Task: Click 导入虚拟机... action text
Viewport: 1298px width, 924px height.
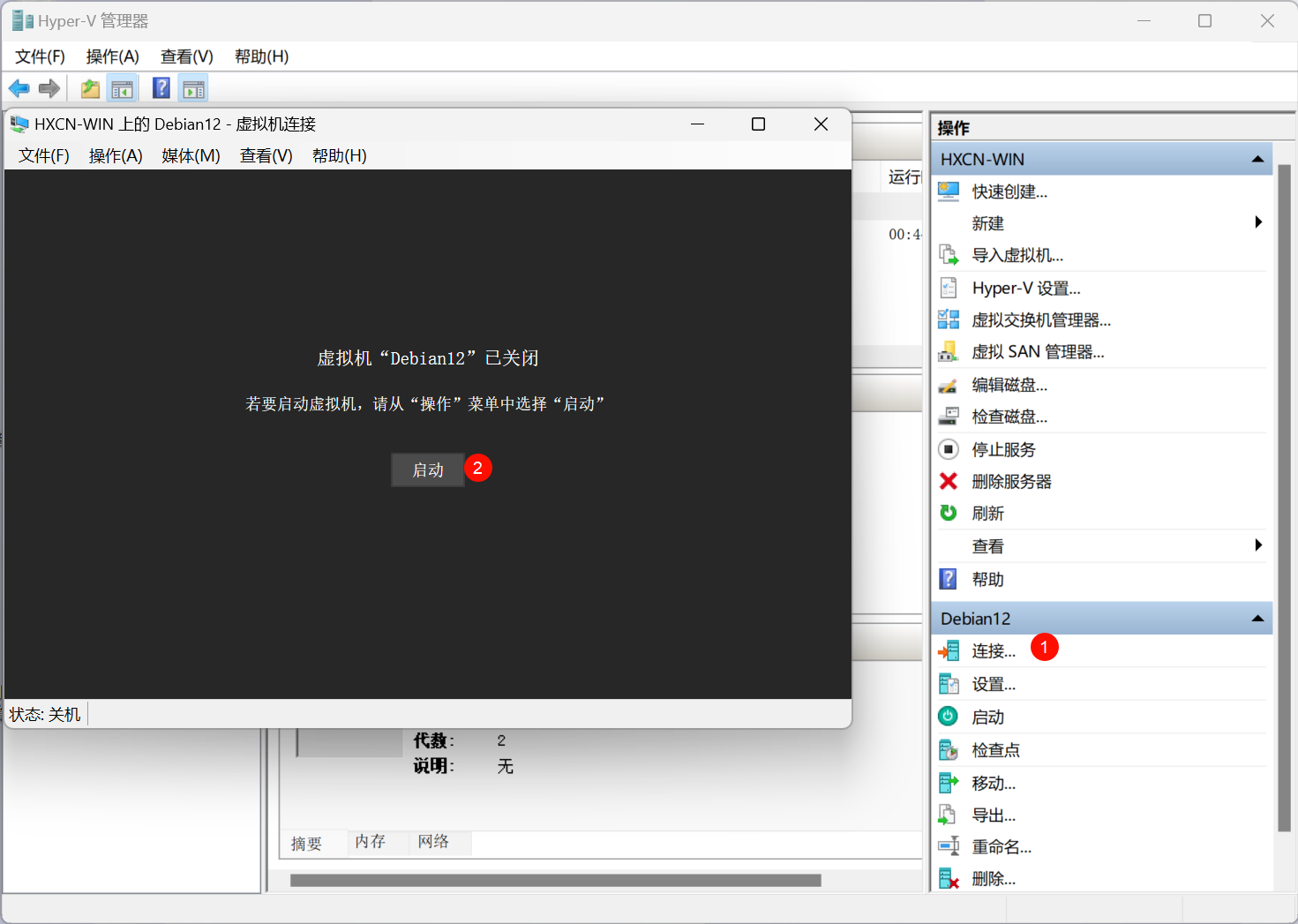Action: 1017,255
